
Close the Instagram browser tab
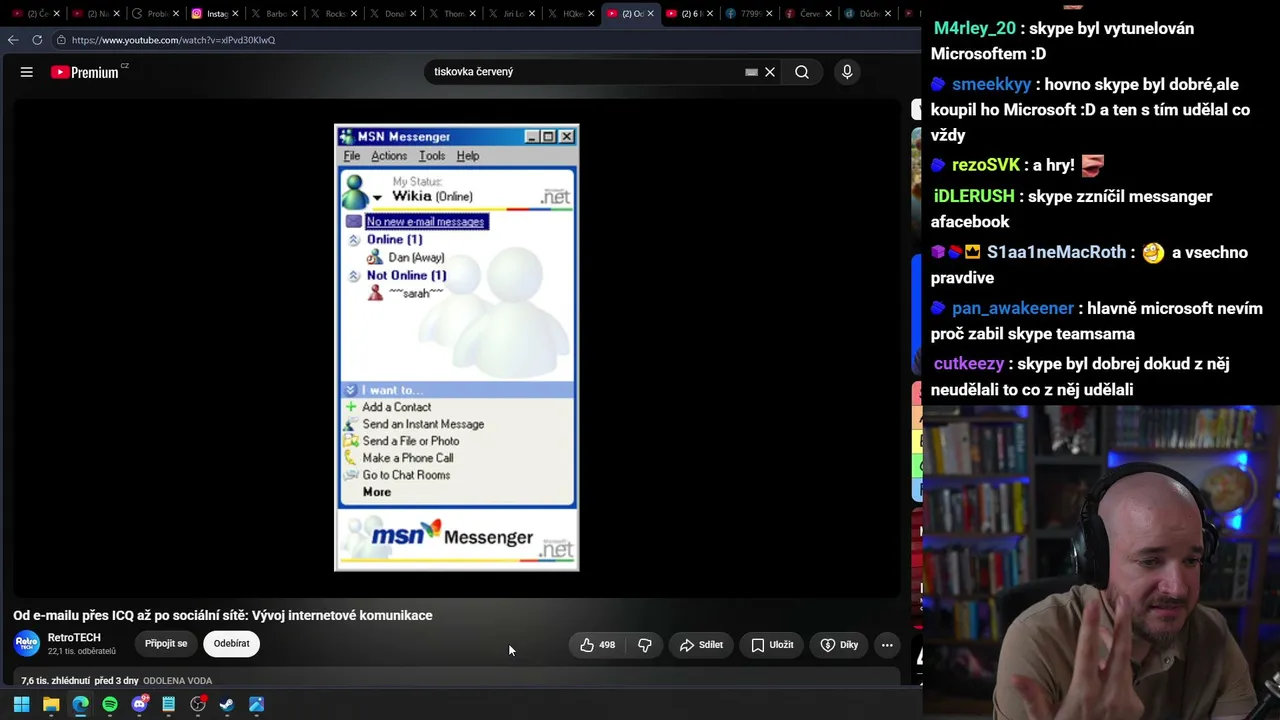tap(235, 14)
